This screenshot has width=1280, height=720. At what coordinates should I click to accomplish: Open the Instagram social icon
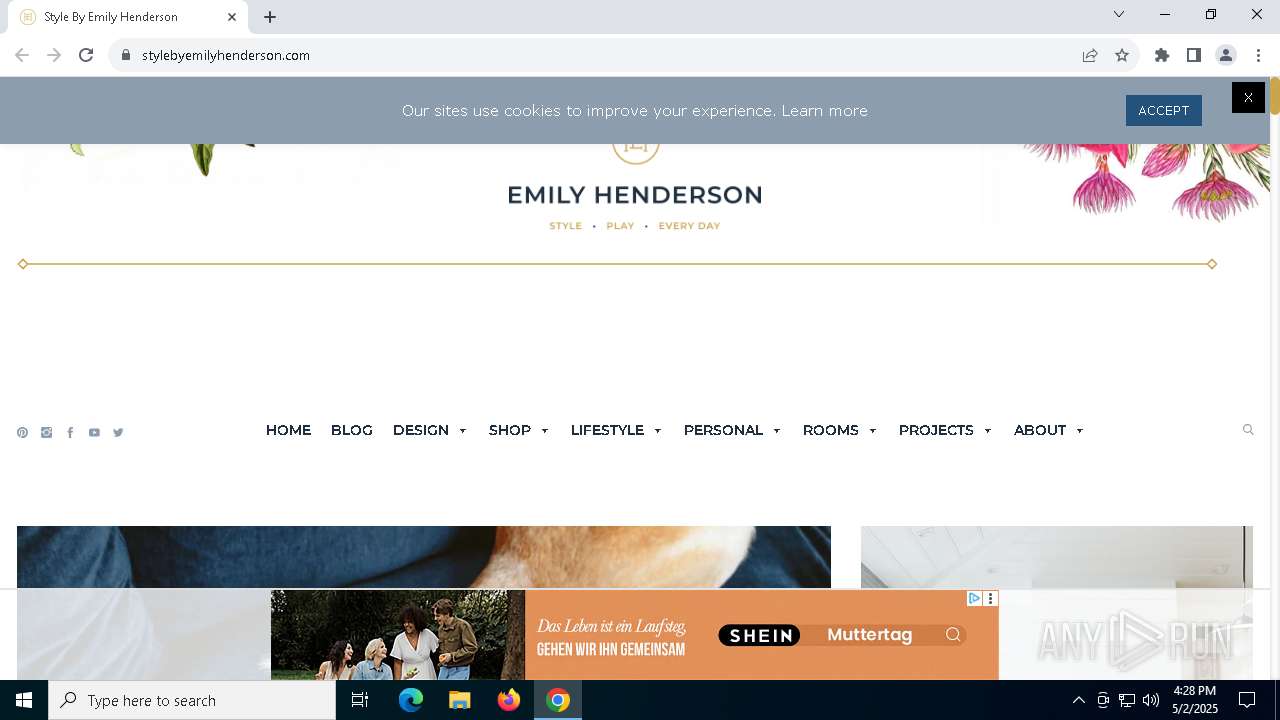pyautogui.click(x=46, y=433)
